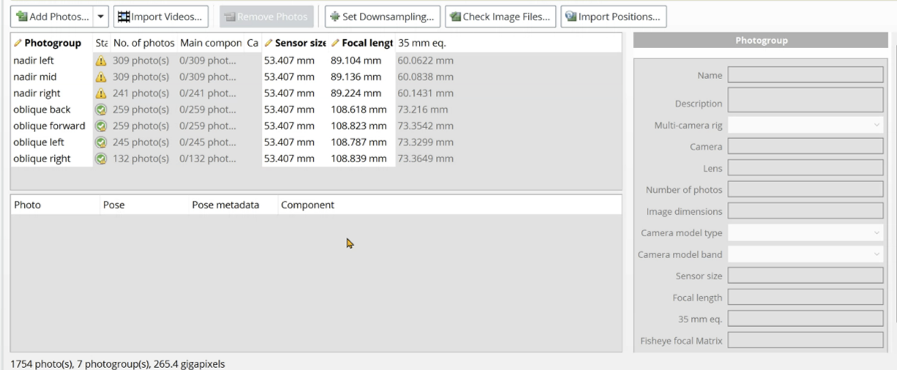Image resolution: width=897 pixels, height=370 pixels.
Task: Open the Camera model type dropdown
Action: coord(805,233)
